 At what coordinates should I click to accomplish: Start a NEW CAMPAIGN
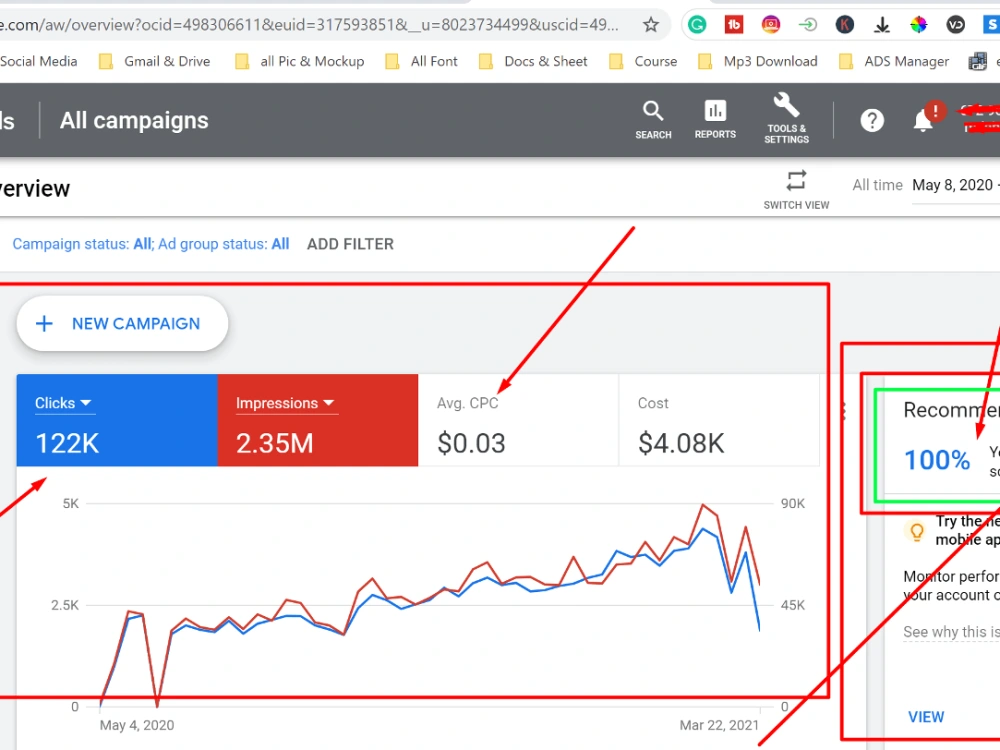[122, 323]
